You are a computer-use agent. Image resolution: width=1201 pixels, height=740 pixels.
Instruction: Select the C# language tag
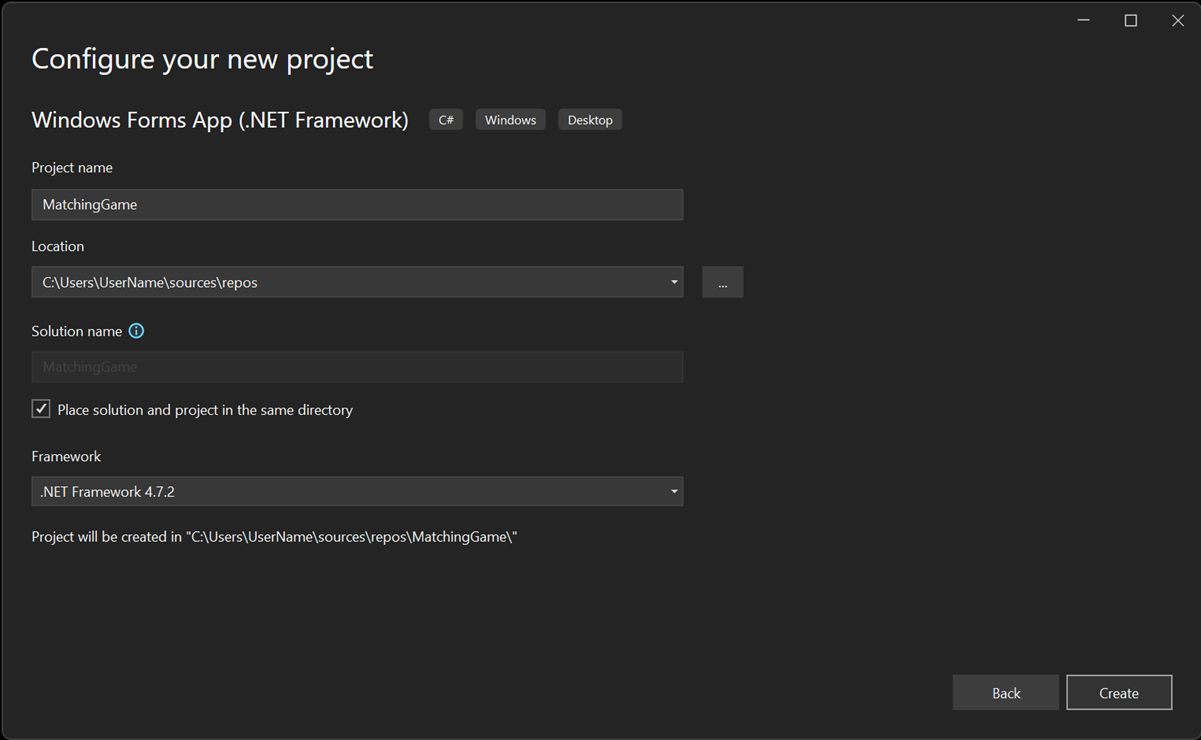tap(445, 119)
